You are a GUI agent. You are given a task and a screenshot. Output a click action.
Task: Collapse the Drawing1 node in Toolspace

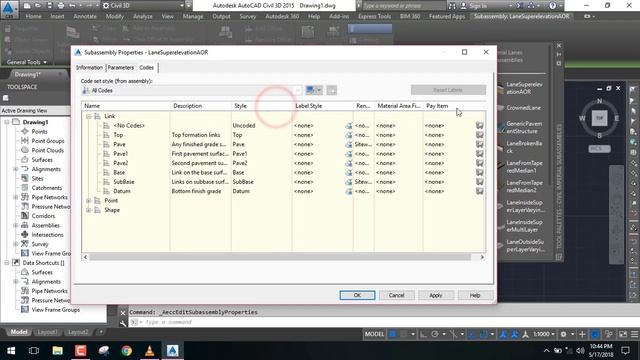(7, 122)
